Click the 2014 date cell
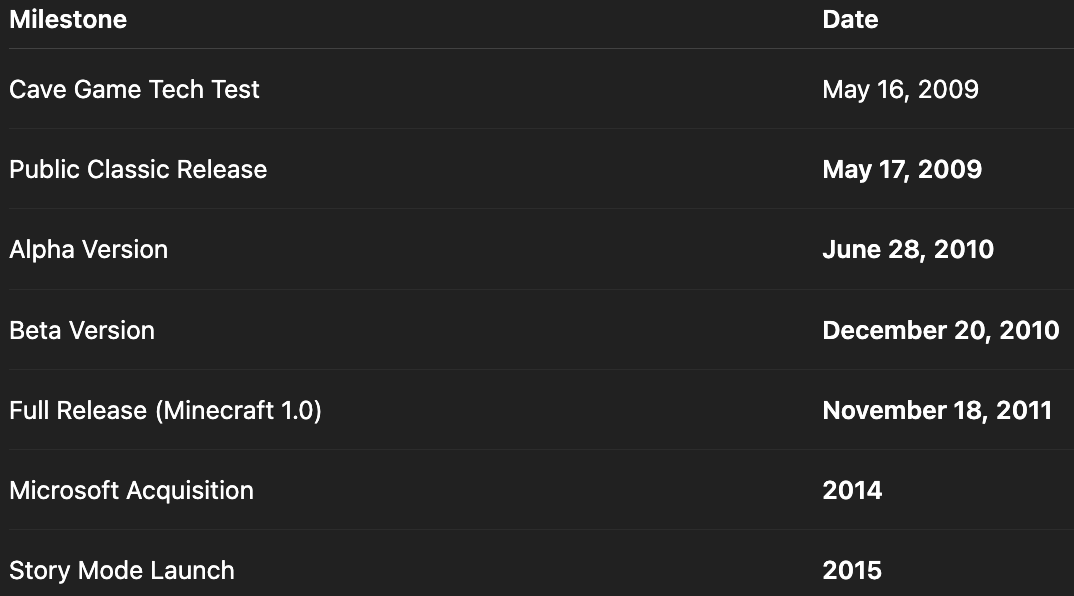The height and width of the screenshot is (596, 1074). pos(852,490)
